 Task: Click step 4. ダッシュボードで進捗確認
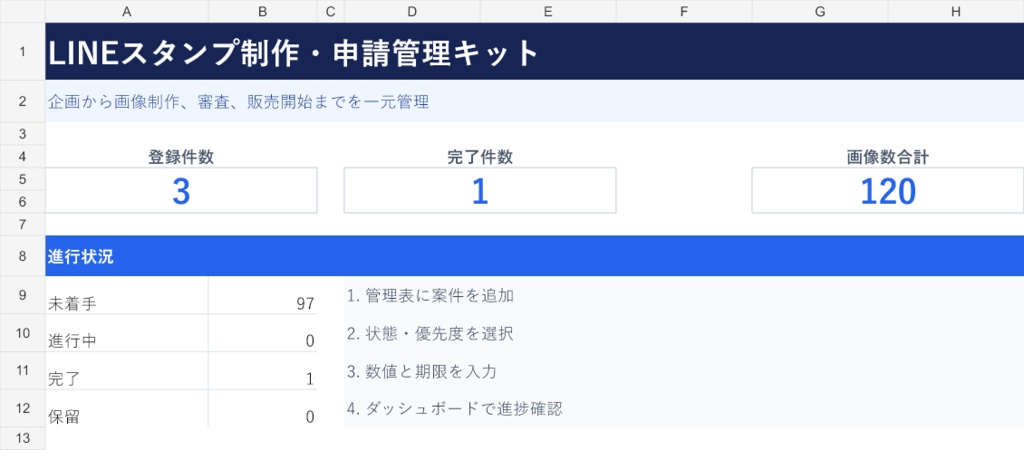click(455, 410)
